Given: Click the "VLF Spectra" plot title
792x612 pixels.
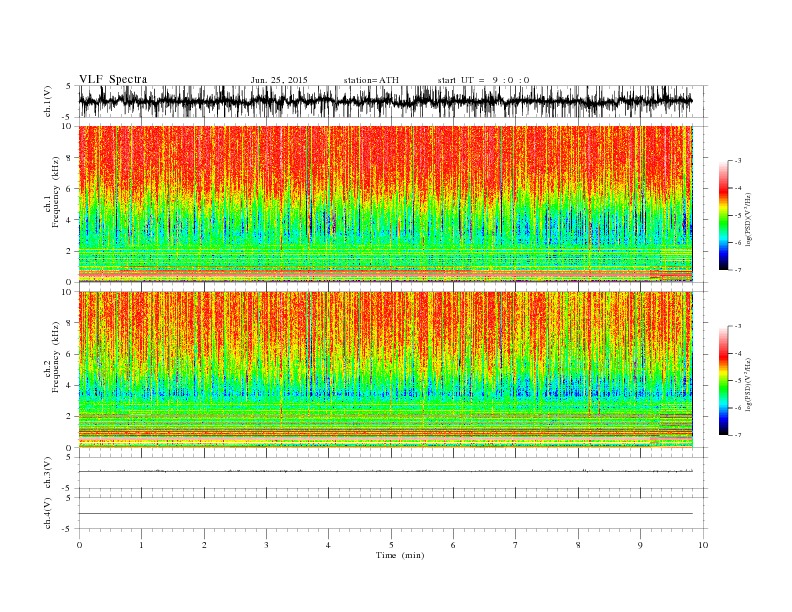Looking at the screenshot, I should pos(113,79).
